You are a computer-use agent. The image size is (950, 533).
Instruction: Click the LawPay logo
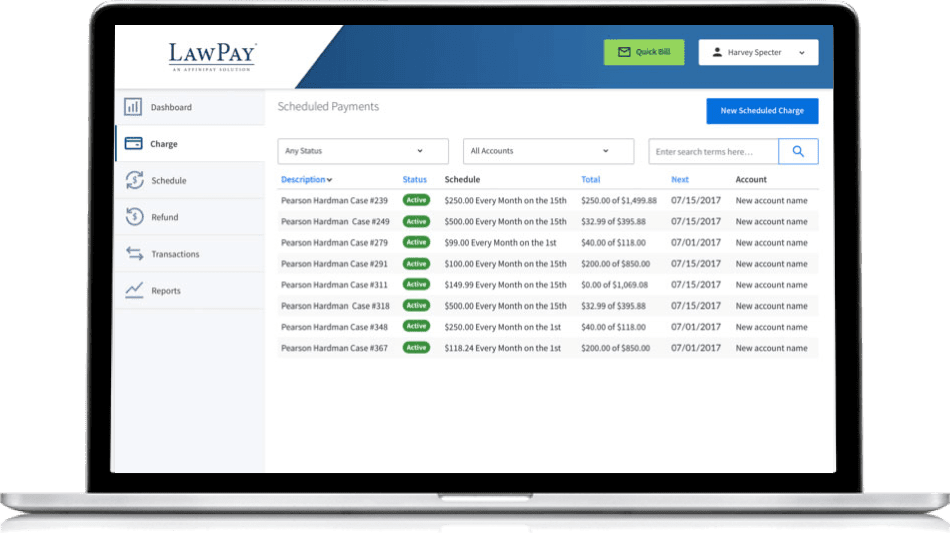pyautogui.click(x=212, y=56)
